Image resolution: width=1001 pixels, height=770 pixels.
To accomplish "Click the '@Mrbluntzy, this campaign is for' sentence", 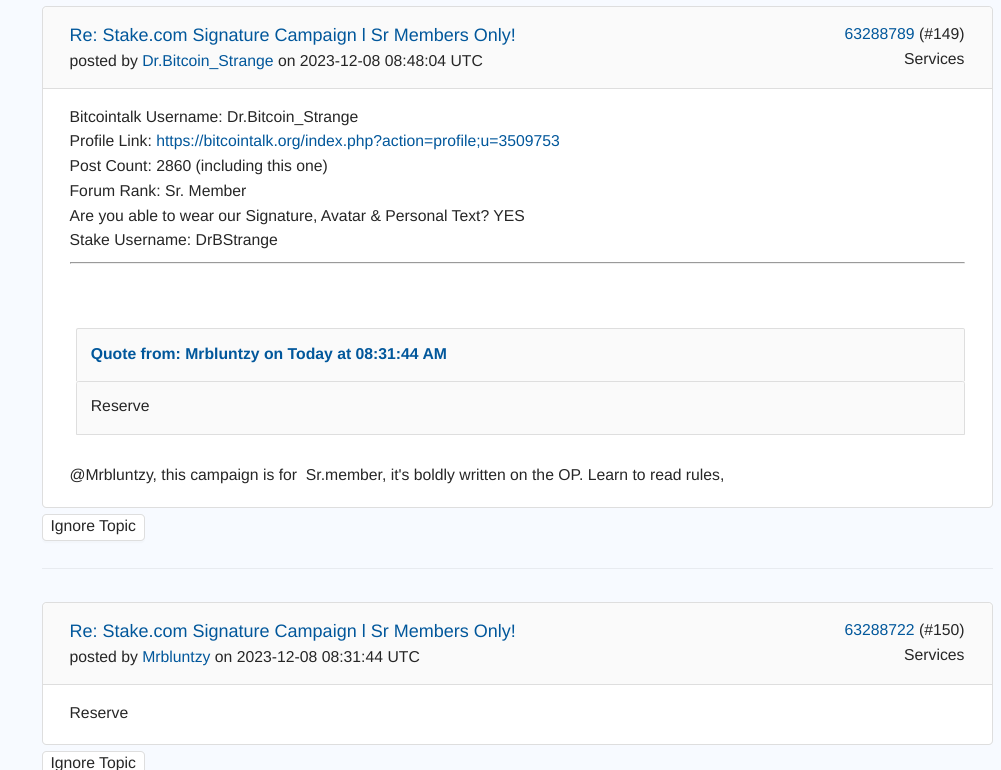I will [x=396, y=475].
